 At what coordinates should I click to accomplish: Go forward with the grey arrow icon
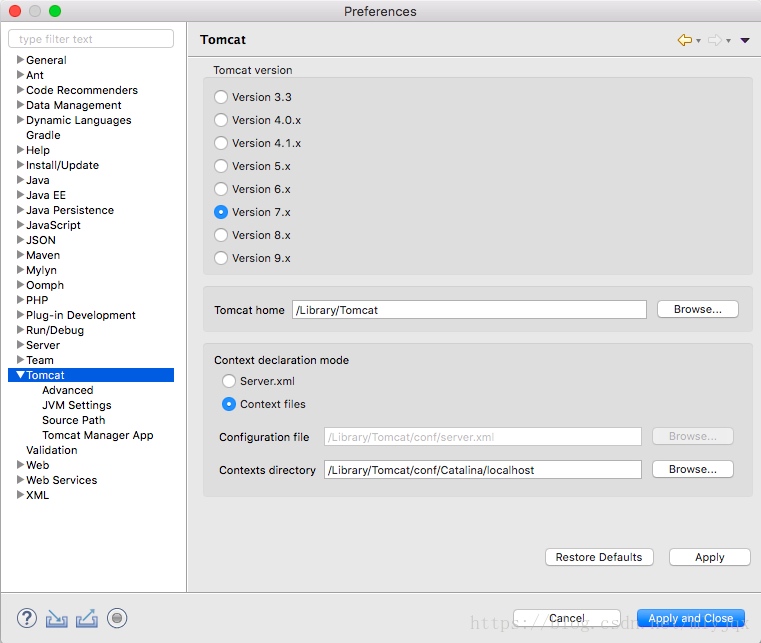click(715, 40)
